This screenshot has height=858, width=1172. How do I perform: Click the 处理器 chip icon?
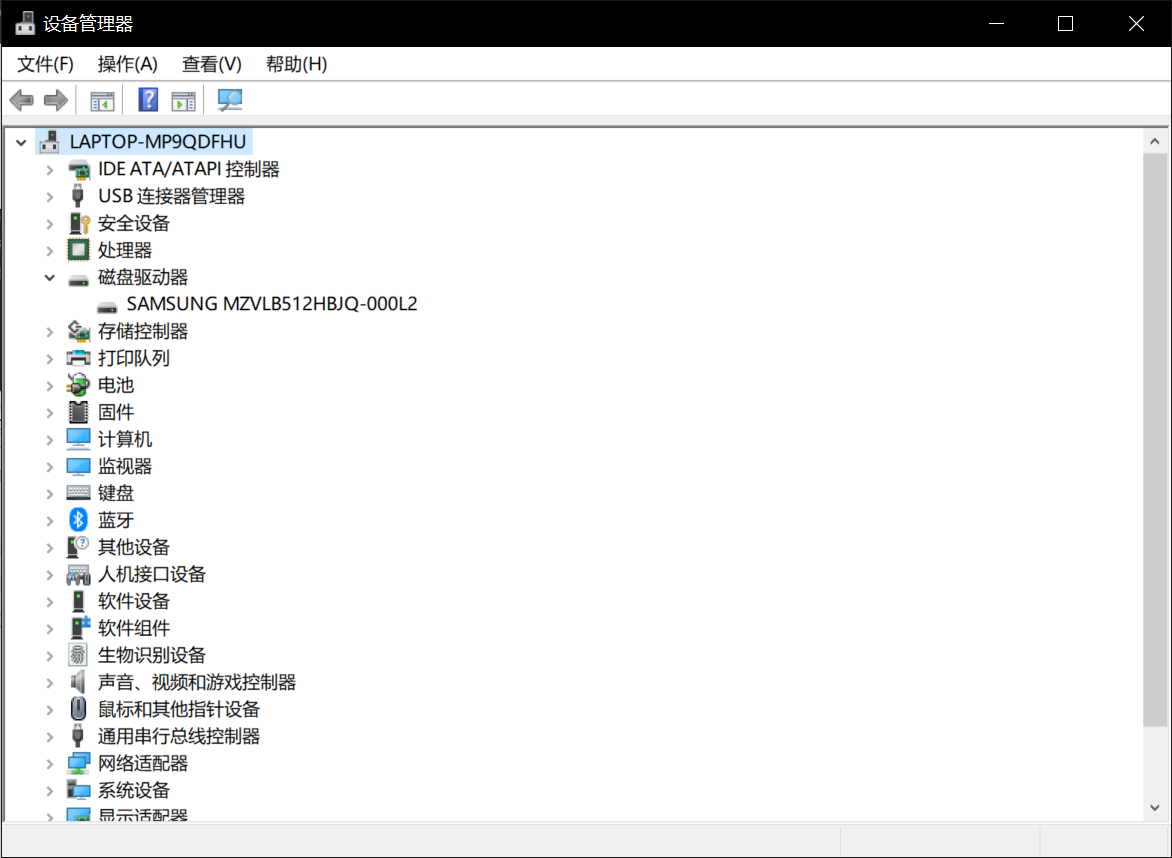78,250
